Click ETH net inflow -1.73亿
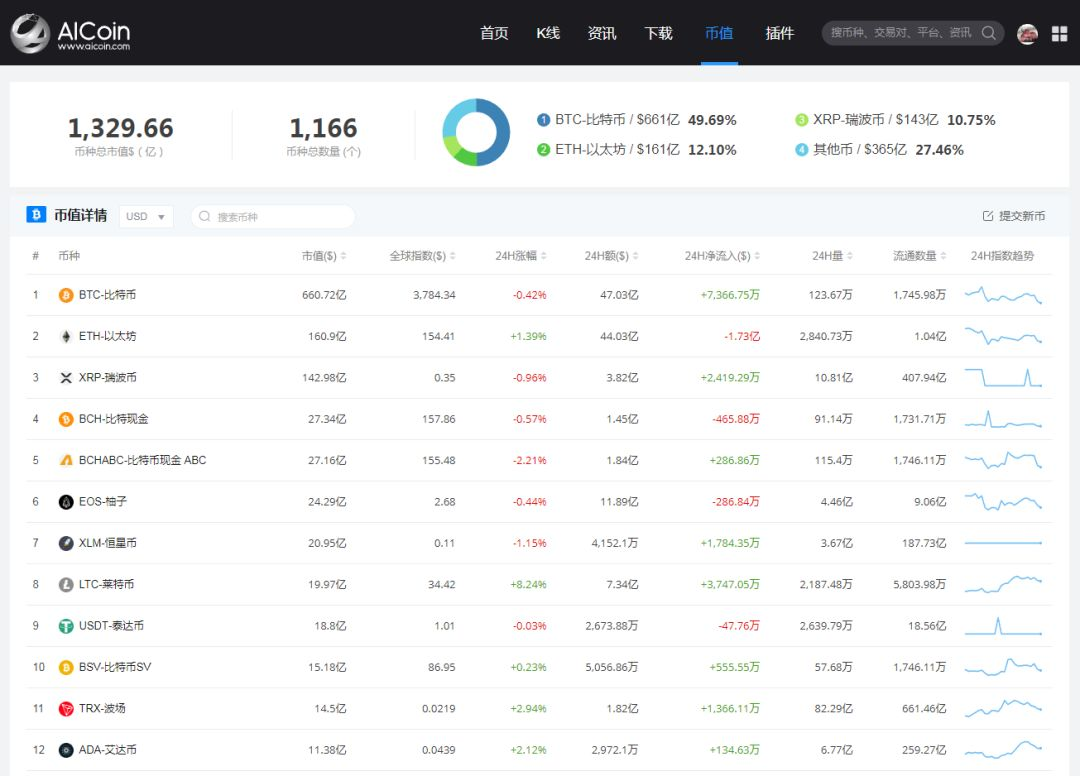Viewport: 1080px width, 776px height. pos(742,337)
